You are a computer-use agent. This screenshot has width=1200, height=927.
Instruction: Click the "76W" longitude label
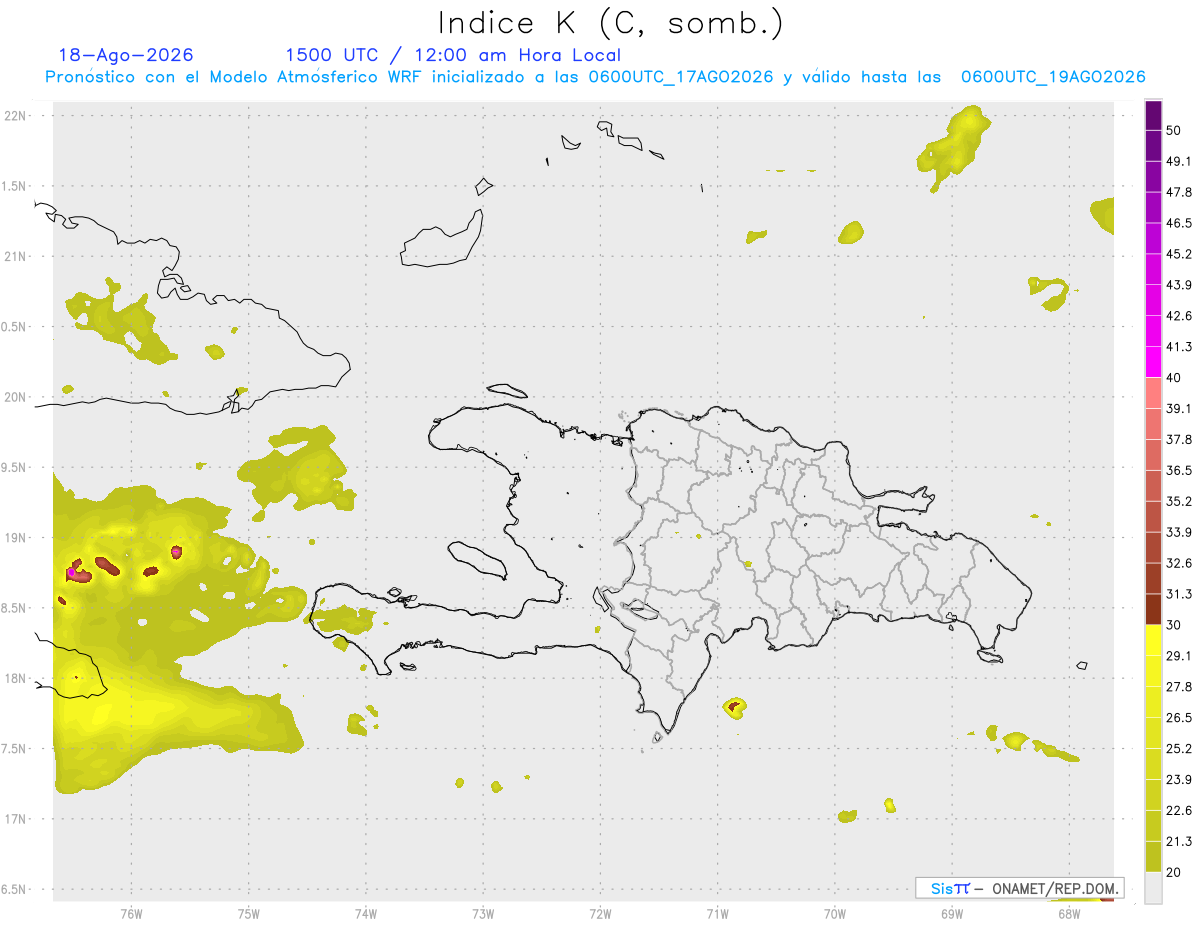tap(131, 914)
